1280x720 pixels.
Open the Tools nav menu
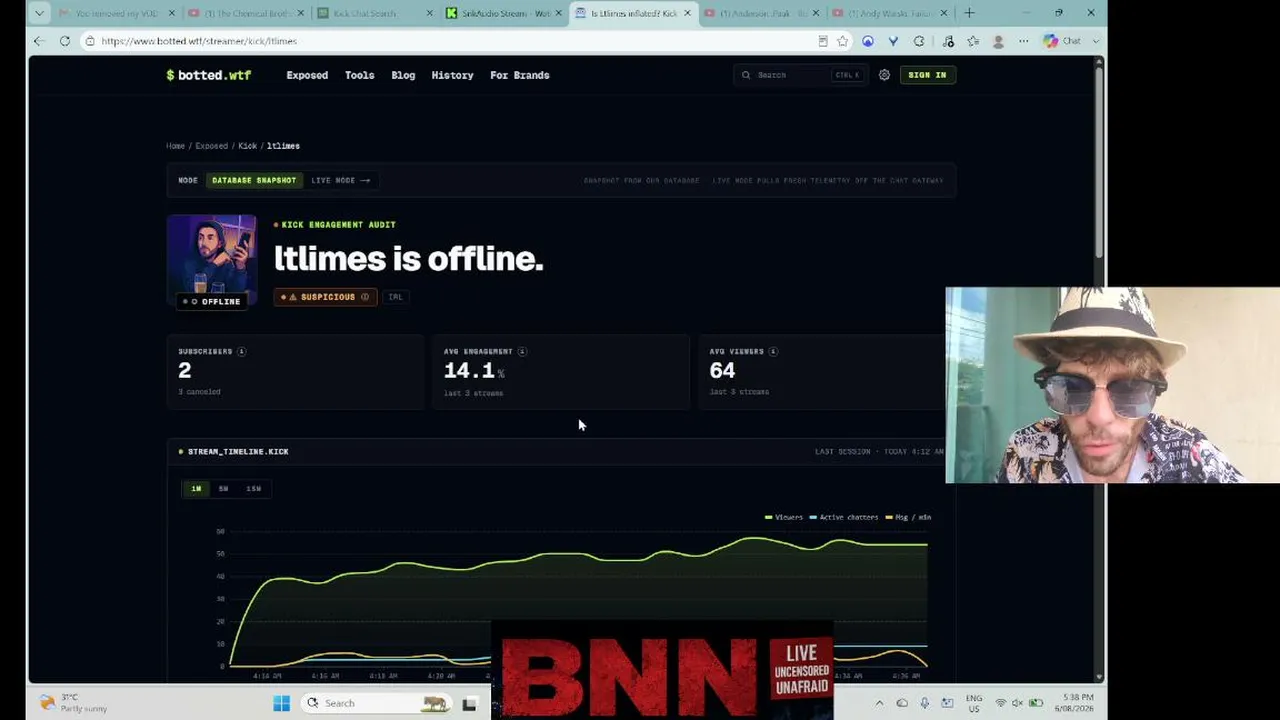tap(359, 75)
